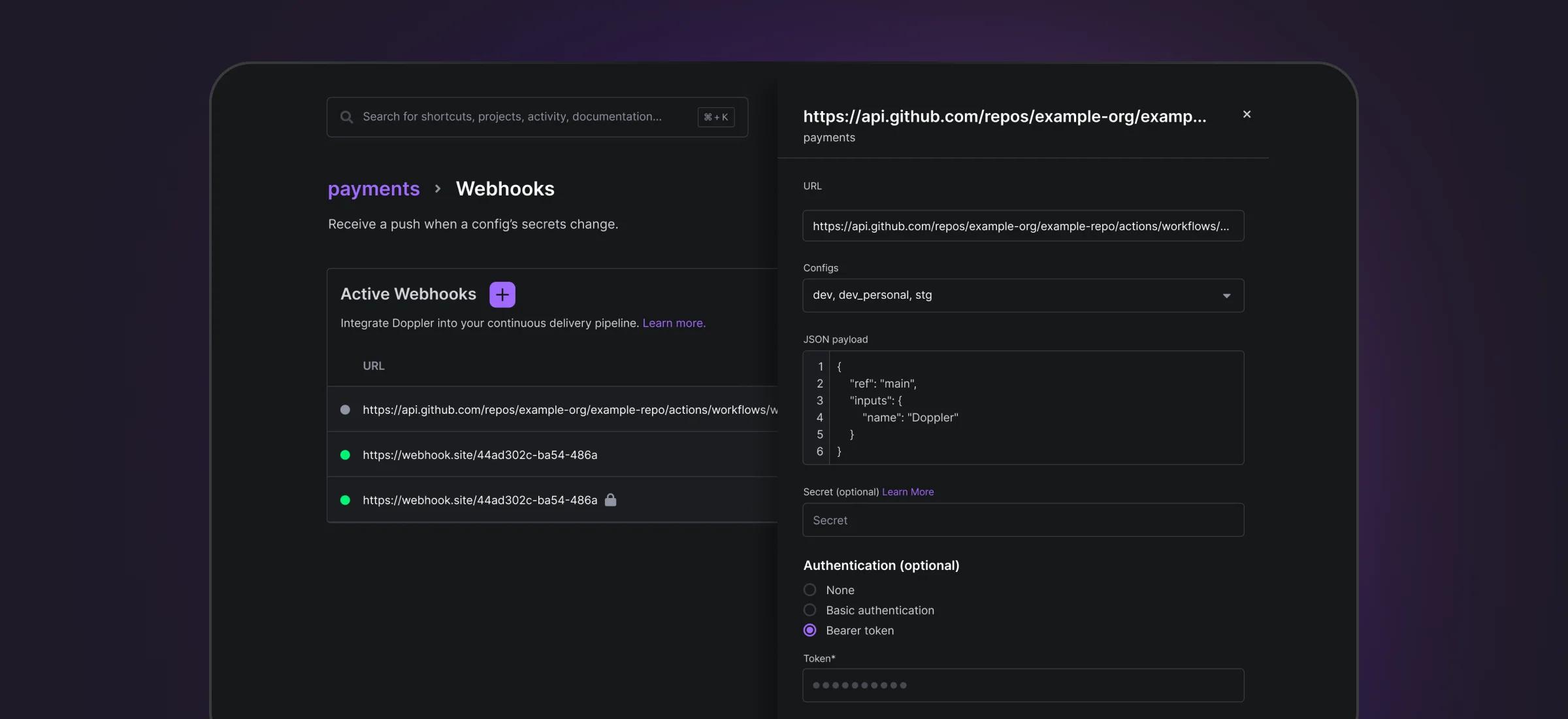Click the search magnifier icon
The height and width of the screenshot is (719, 1568).
[x=347, y=117]
